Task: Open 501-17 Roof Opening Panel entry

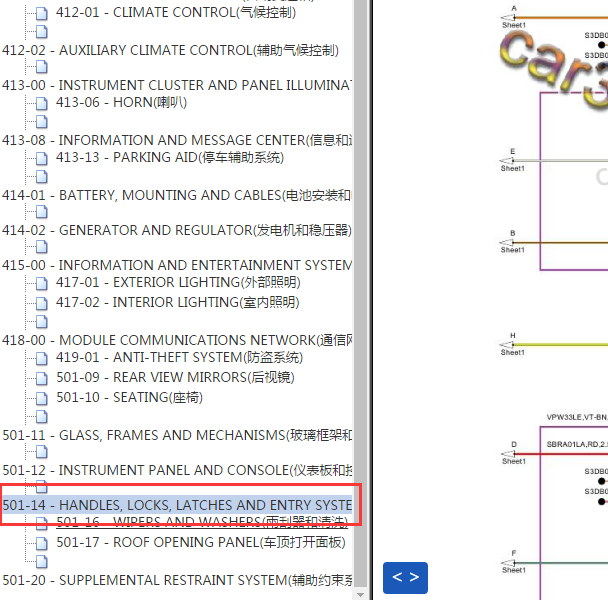Action: (x=201, y=543)
